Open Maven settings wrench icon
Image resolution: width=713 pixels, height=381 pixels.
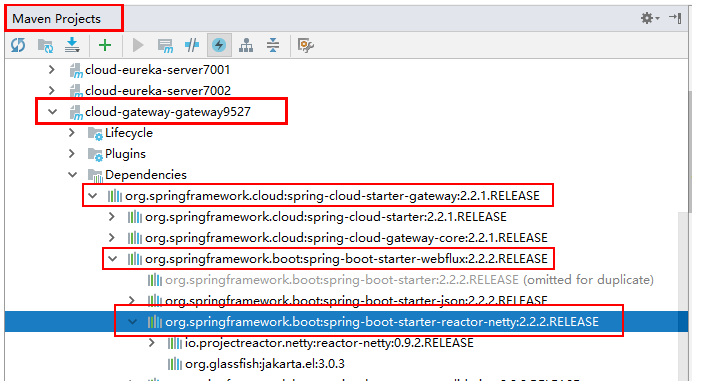pos(306,45)
